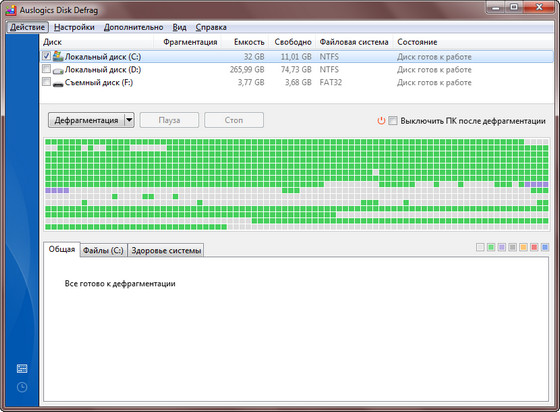
Task: Click Диск готов к работе status for disk F:
Action: (434, 82)
